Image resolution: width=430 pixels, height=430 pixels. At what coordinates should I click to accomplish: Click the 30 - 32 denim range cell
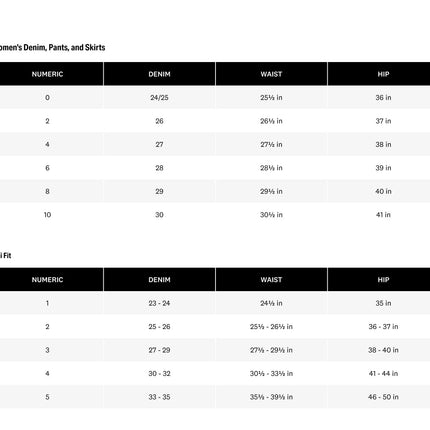(x=159, y=373)
